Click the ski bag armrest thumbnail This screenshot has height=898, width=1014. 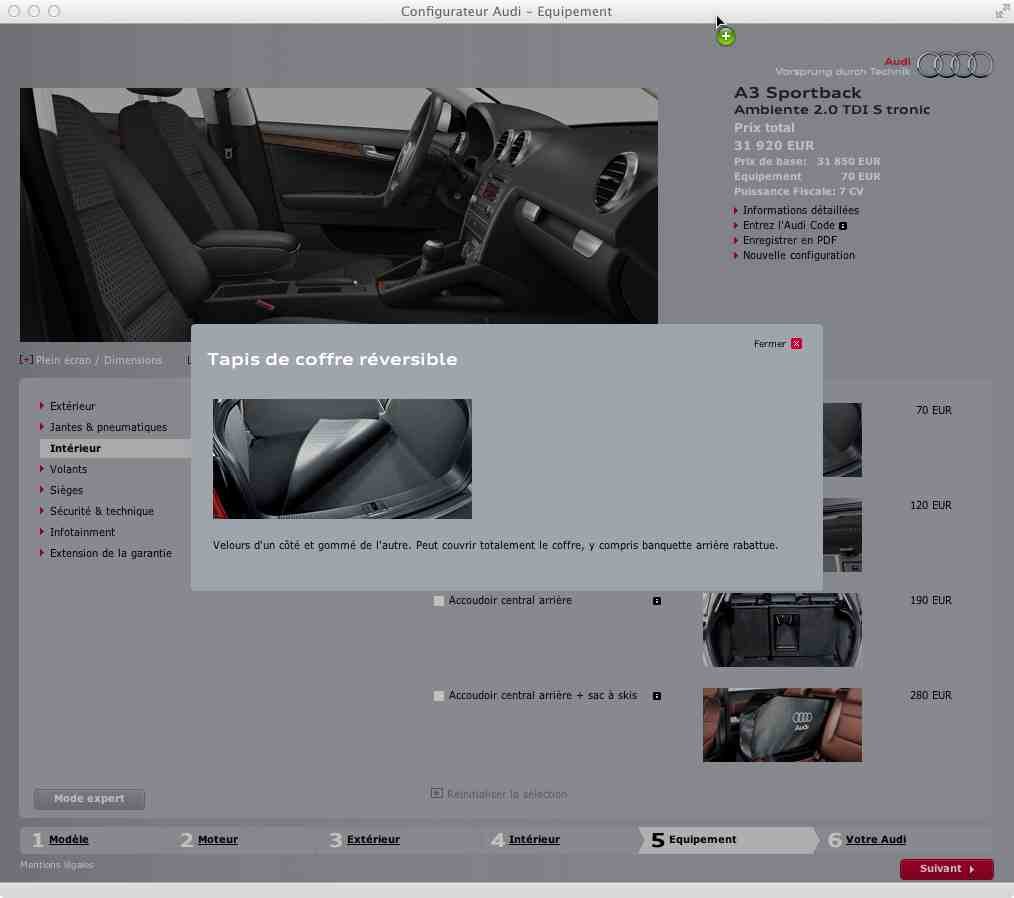pos(781,725)
